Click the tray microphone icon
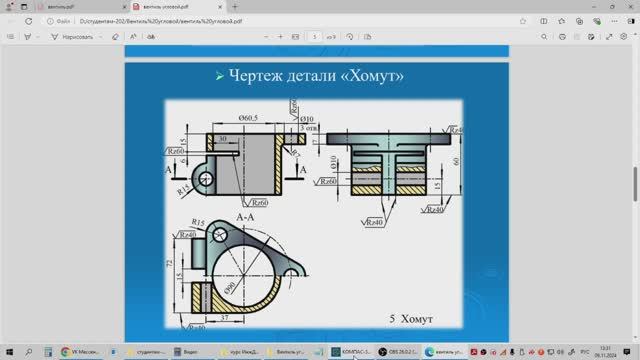 512,352
